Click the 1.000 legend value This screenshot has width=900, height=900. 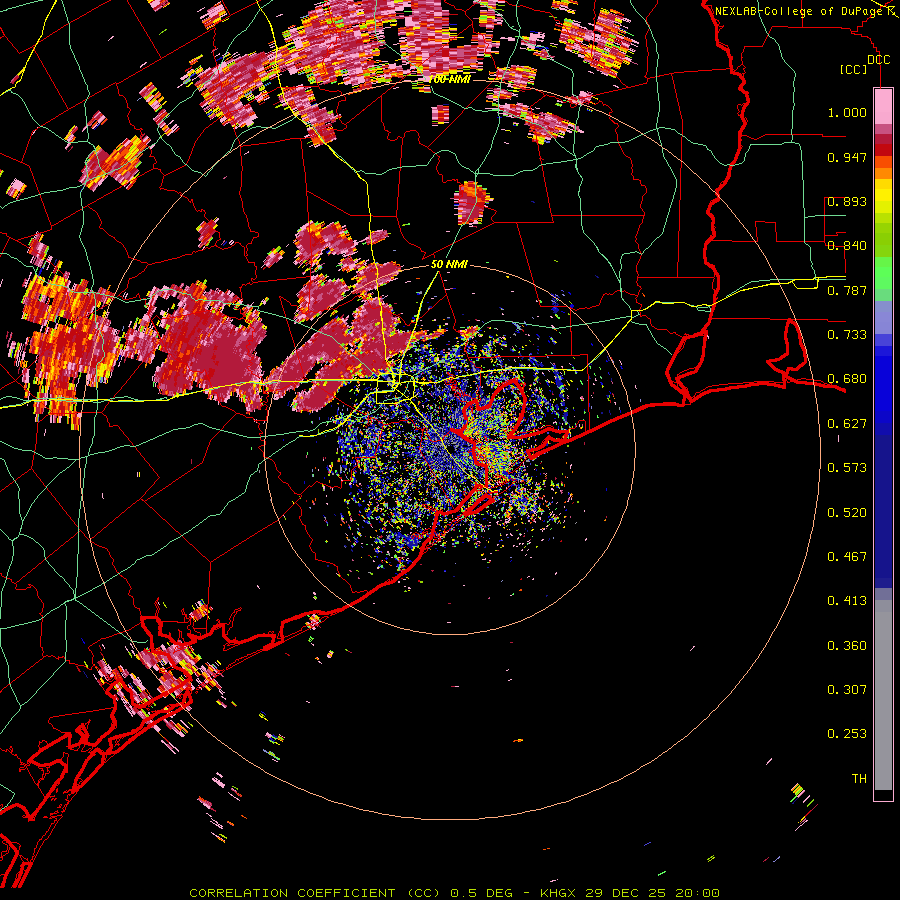point(847,112)
